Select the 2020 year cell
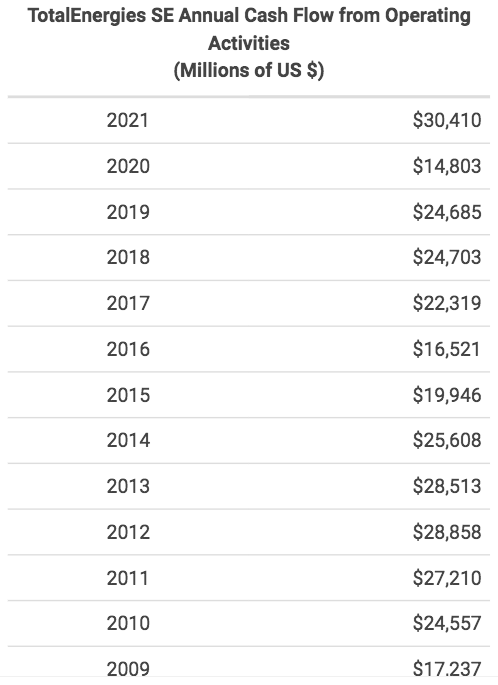The height and width of the screenshot is (685, 498). click(128, 166)
